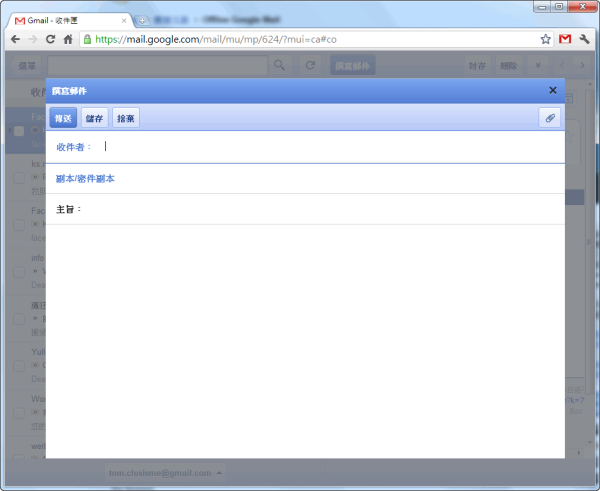Open the Chrome wrench settings menu
This screenshot has width=600, height=491.
tap(584, 39)
